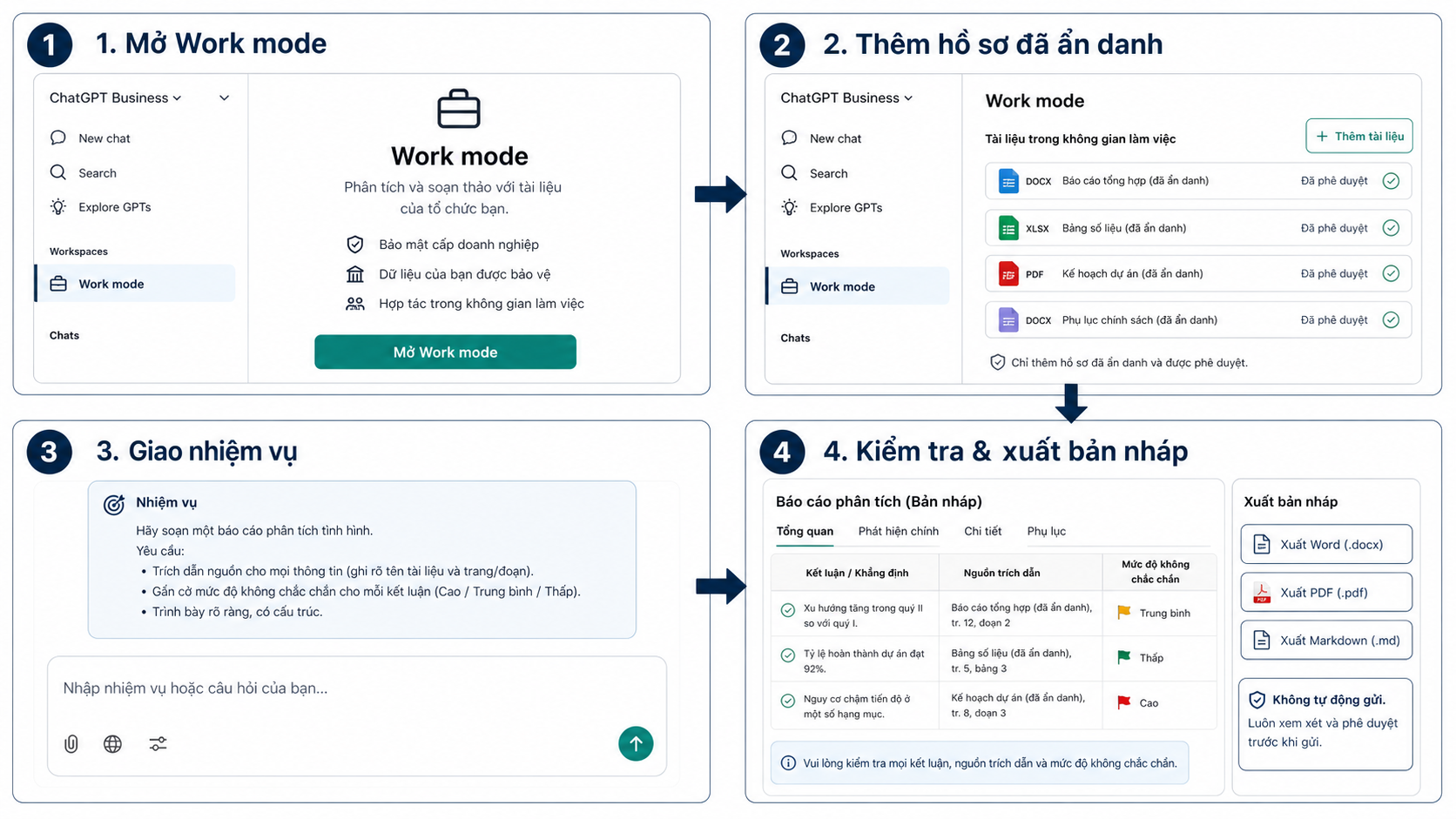Screen dimensions: 1456x819
Task: Click people icon beside Hợp tác trong không gian làm việc
Action: click(x=354, y=304)
